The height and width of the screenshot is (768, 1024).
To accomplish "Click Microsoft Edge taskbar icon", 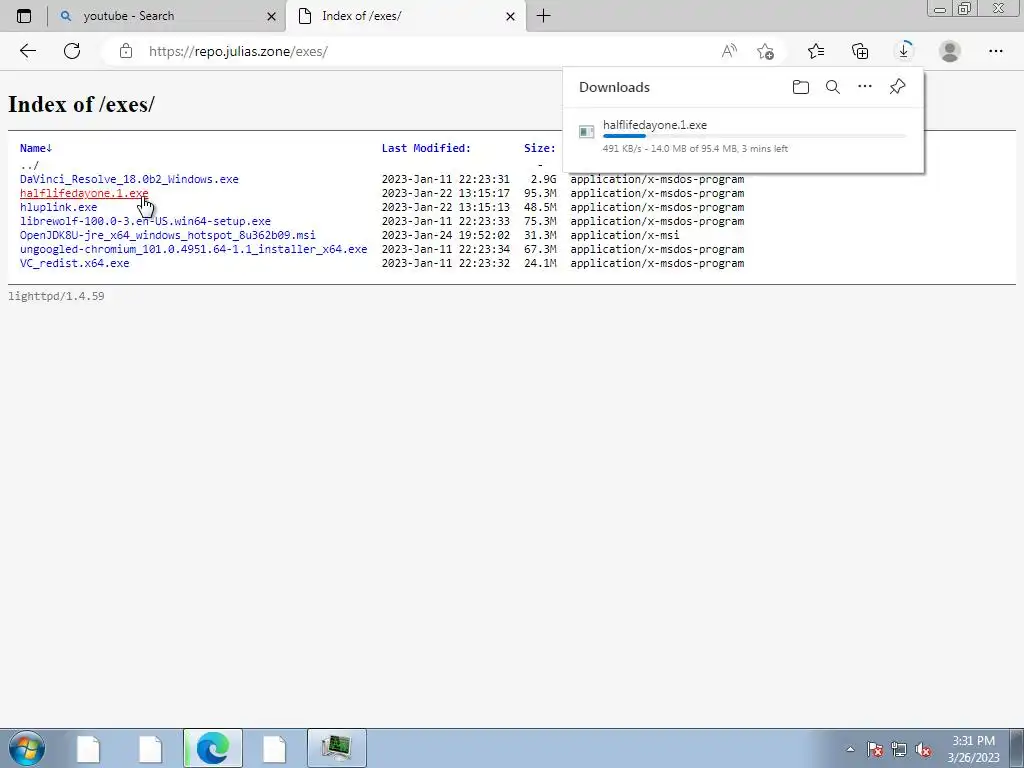I will [213, 748].
